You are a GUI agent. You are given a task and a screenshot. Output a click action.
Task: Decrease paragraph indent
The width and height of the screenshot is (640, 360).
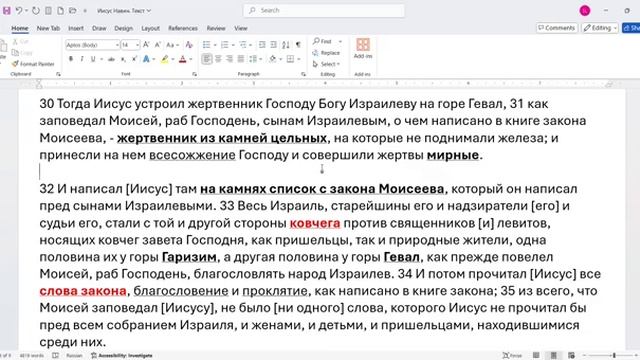point(262,44)
